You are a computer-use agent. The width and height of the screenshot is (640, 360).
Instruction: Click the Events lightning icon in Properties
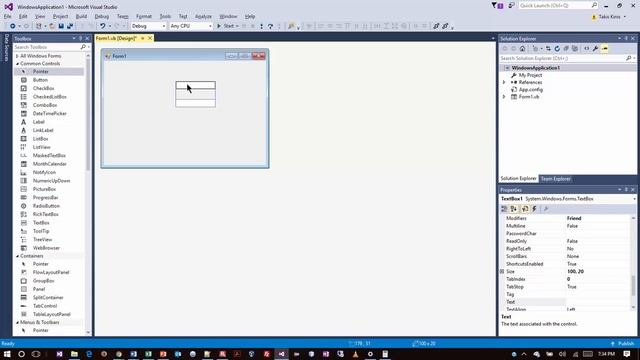tap(534, 209)
